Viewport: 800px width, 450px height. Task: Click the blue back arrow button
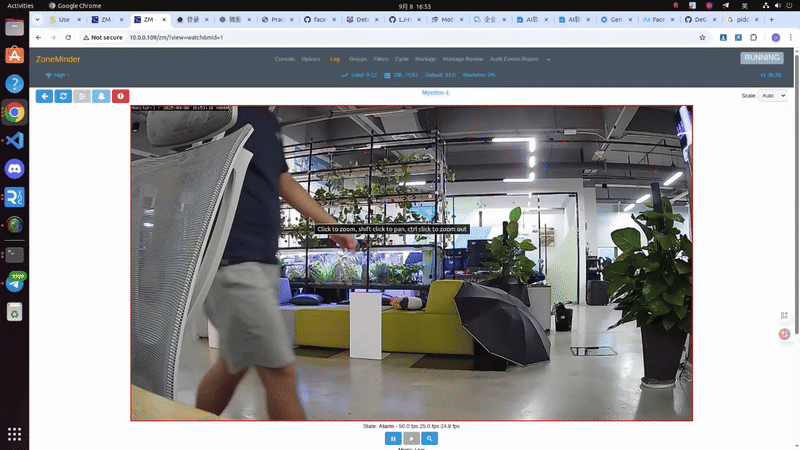click(44, 96)
